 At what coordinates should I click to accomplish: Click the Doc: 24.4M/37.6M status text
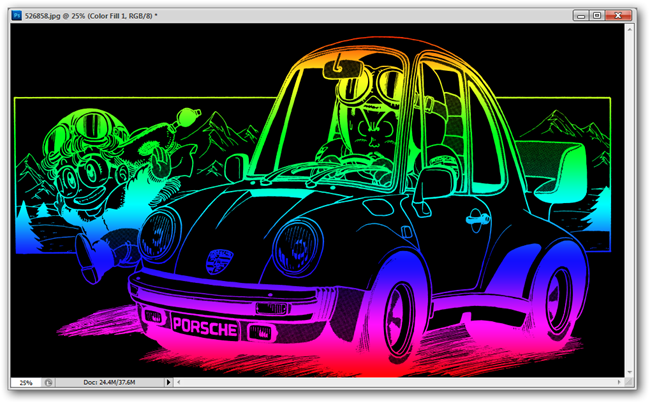tap(109, 382)
